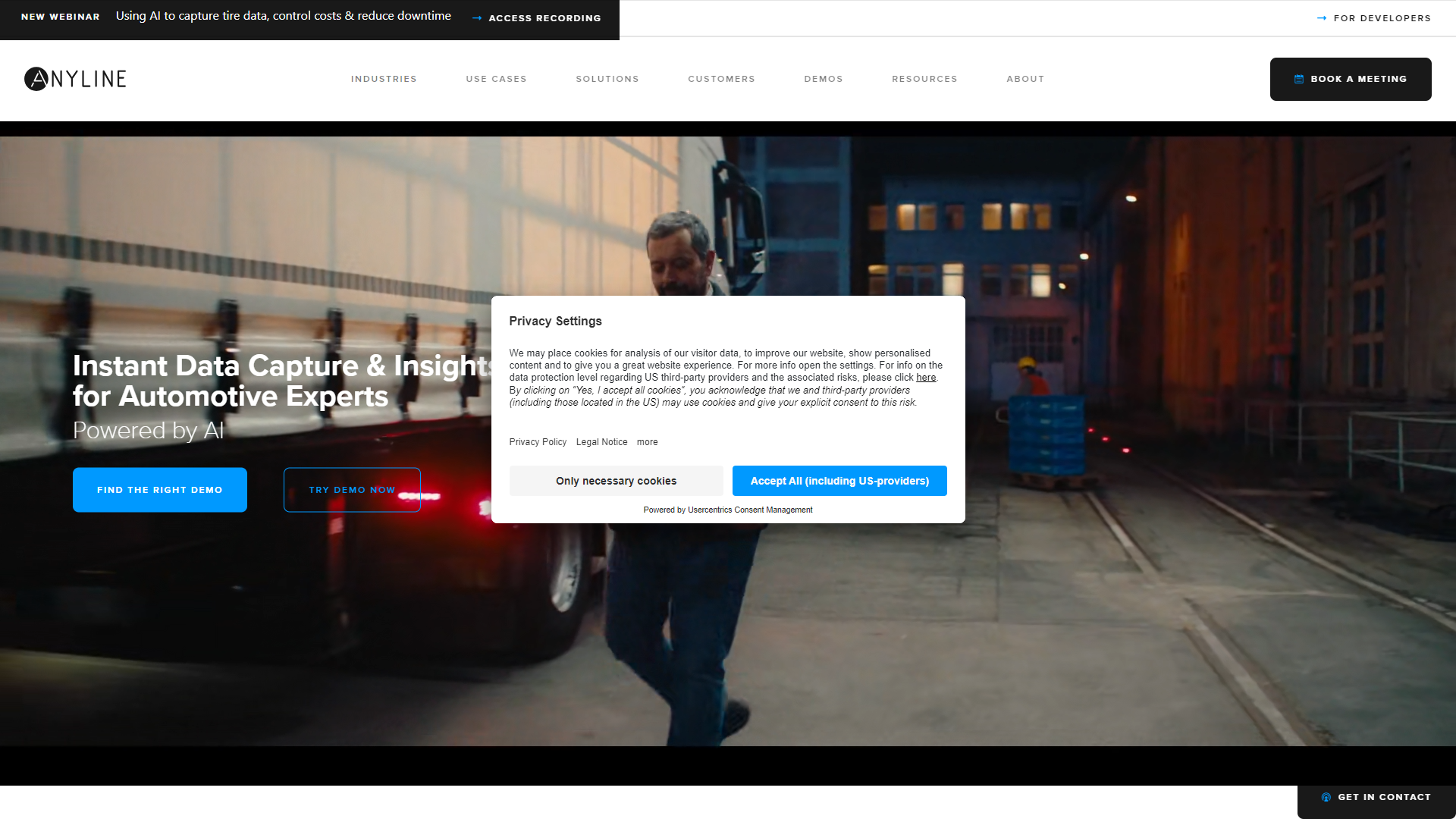Click the Anyline logo

tap(75, 78)
